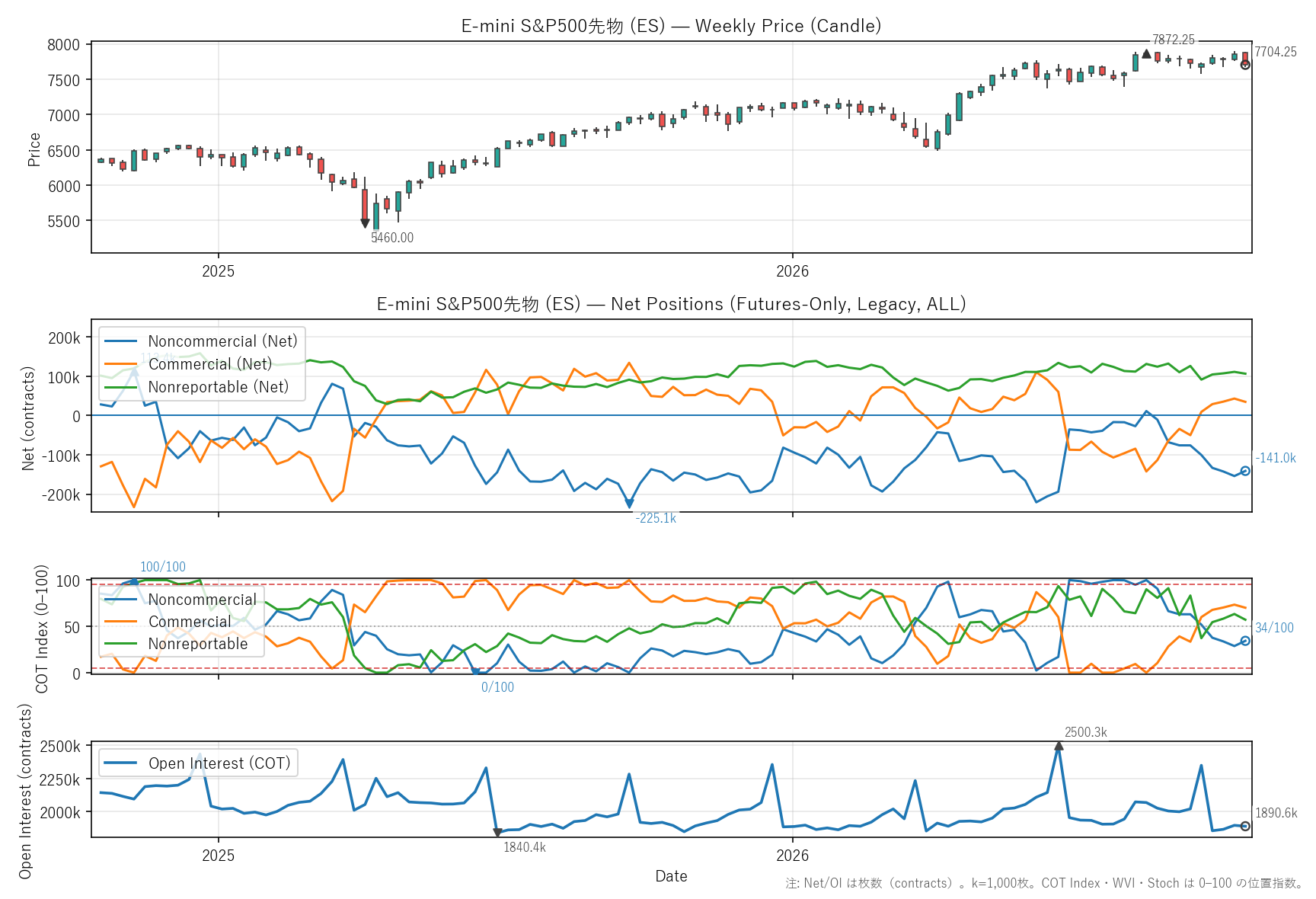Select the latest open interest circle at 1890.6k

(x=1245, y=826)
